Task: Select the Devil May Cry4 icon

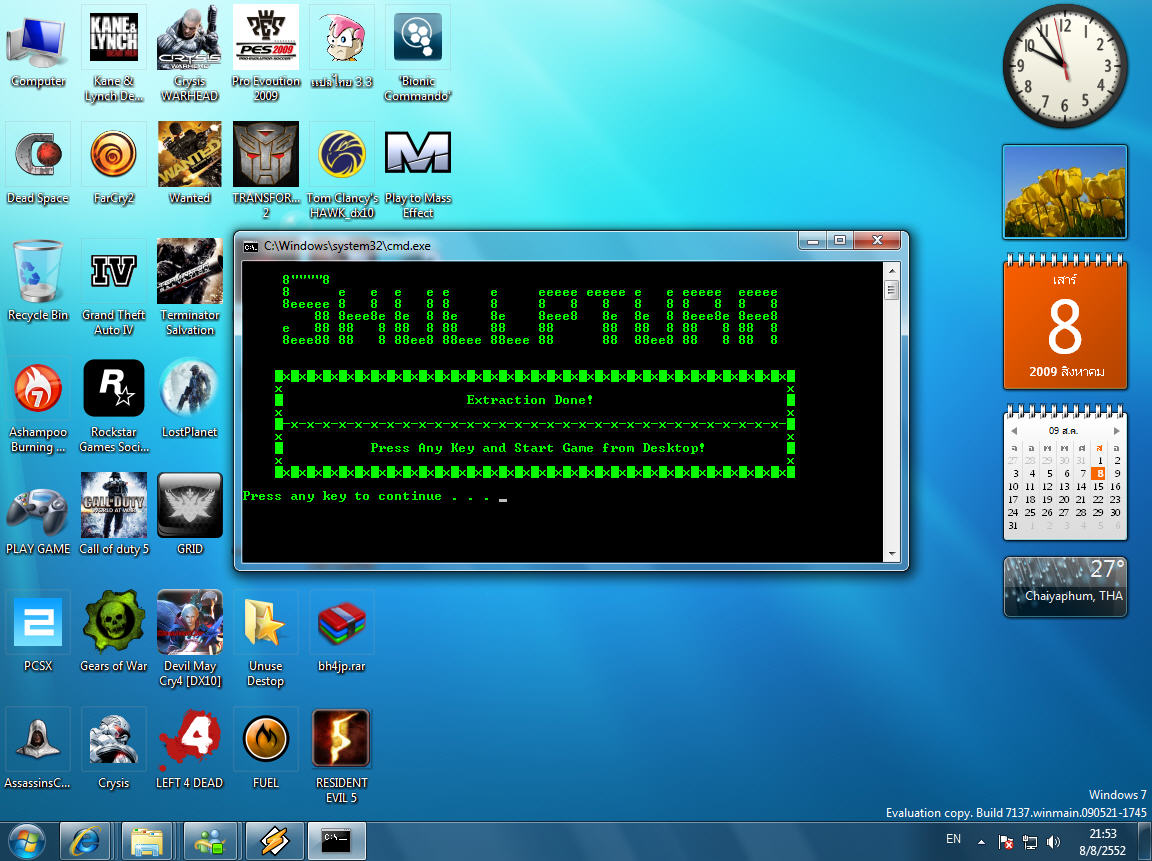Action: tap(190, 639)
